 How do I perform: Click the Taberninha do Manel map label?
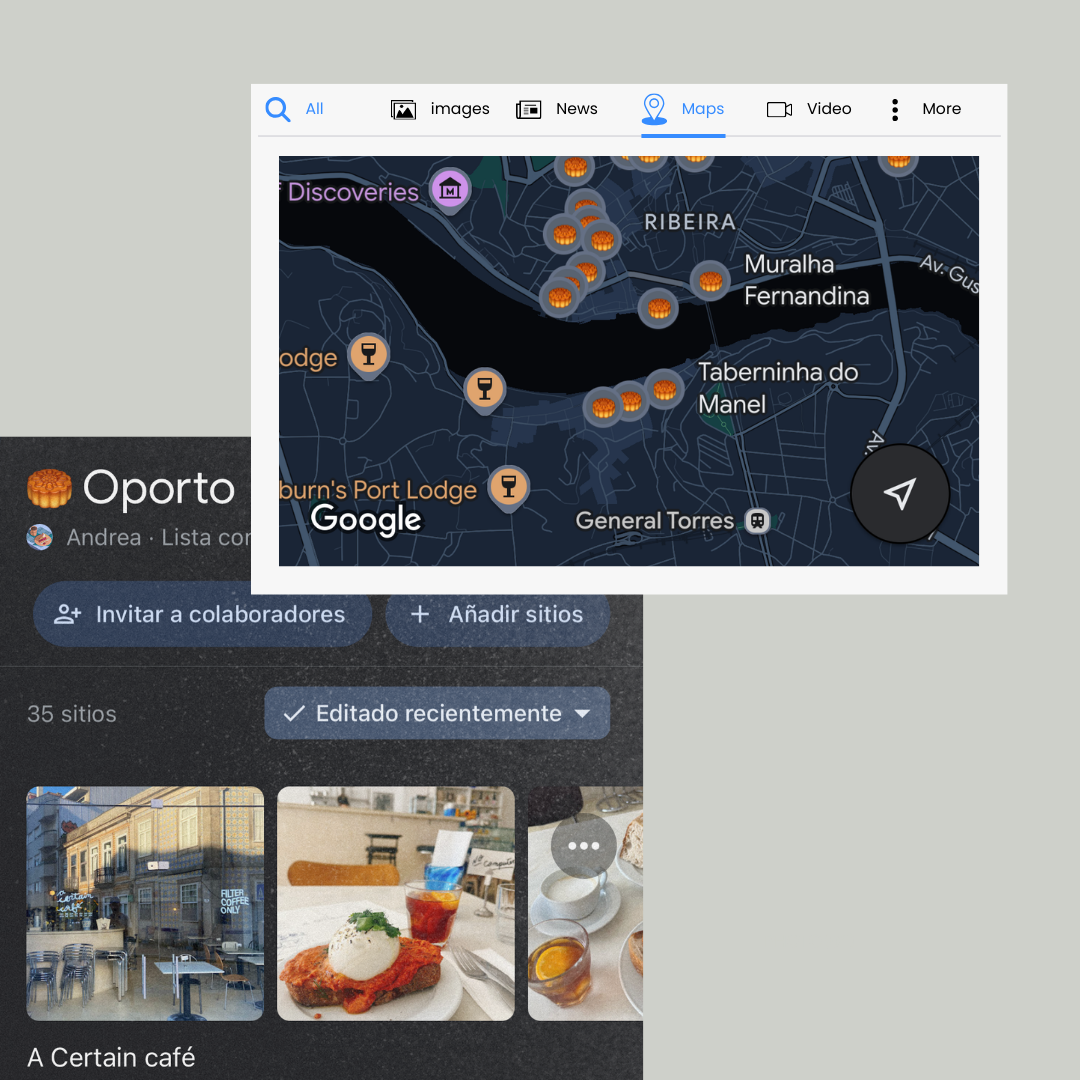pyautogui.click(x=778, y=388)
